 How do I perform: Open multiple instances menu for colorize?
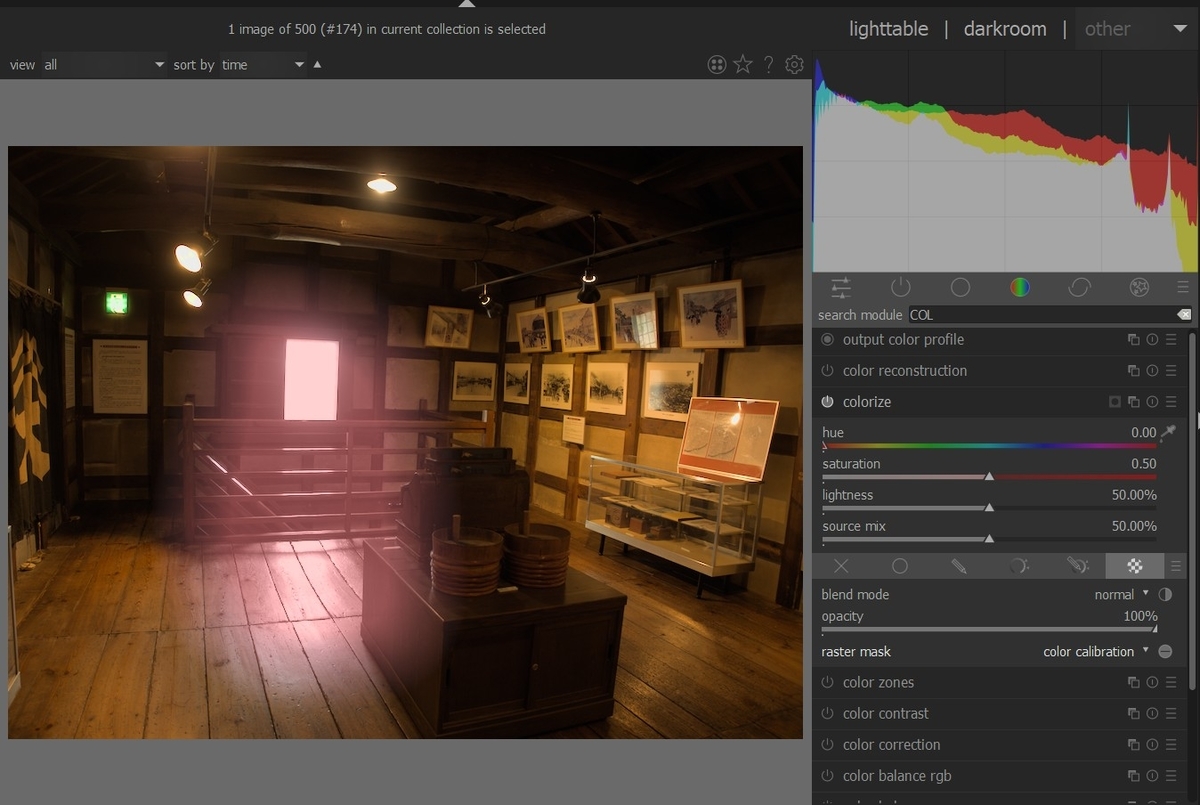click(1133, 402)
